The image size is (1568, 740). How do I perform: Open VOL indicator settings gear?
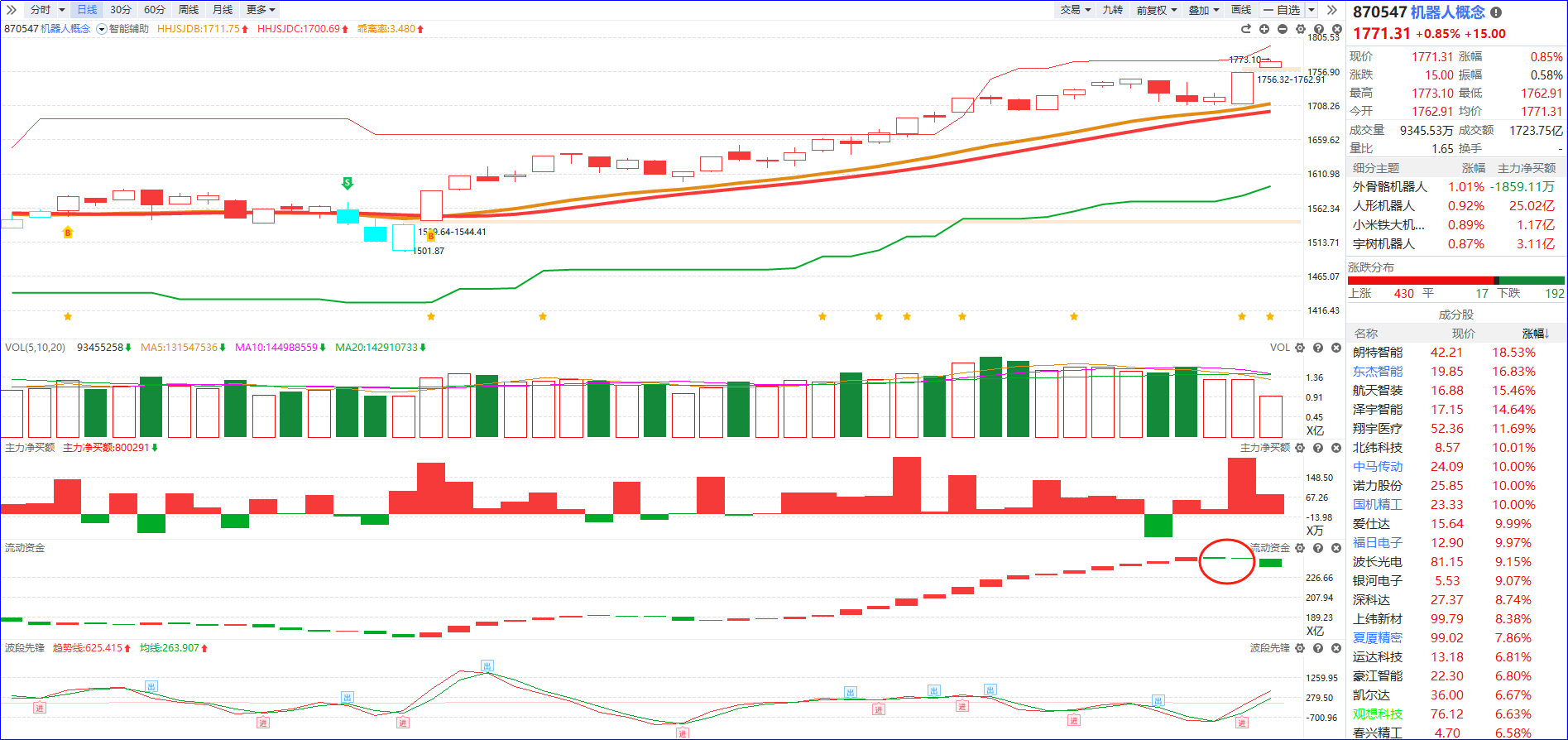click(1300, 348)
